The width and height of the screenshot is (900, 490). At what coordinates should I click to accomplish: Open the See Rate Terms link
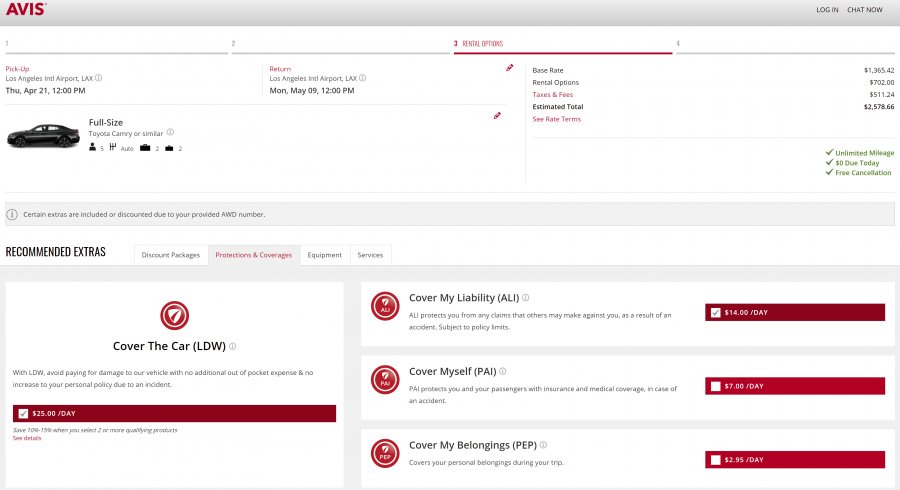pos(556,119)
